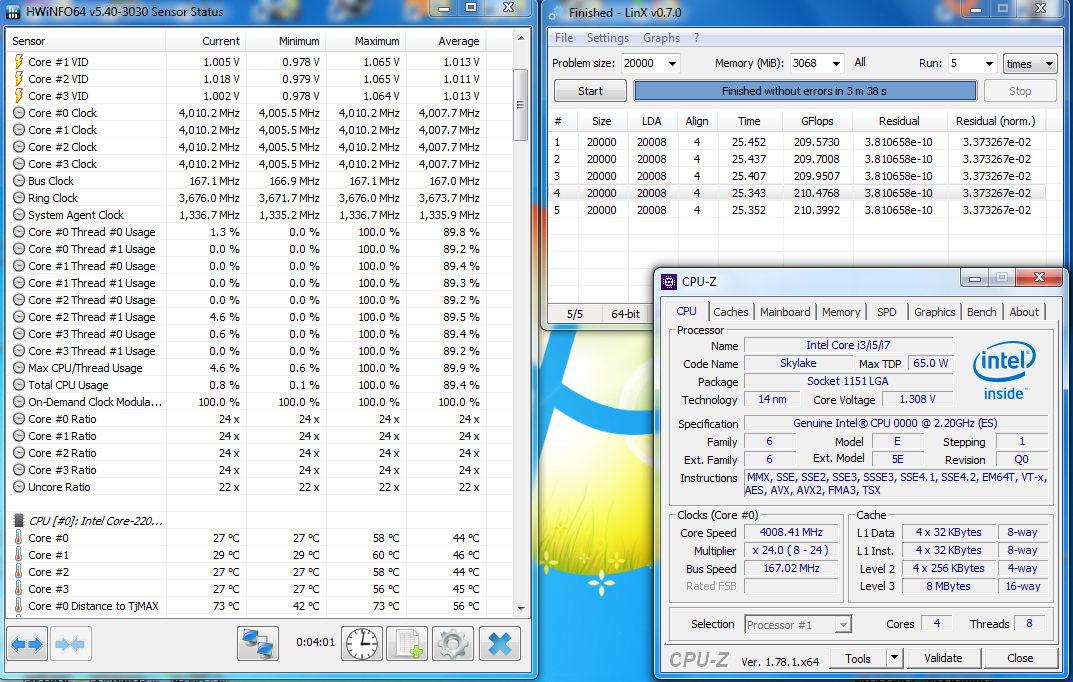This screenshot has height=682, width=1073.
Task: Click the HWiNFO vertical scrollbar thumb
Action: 520,105
